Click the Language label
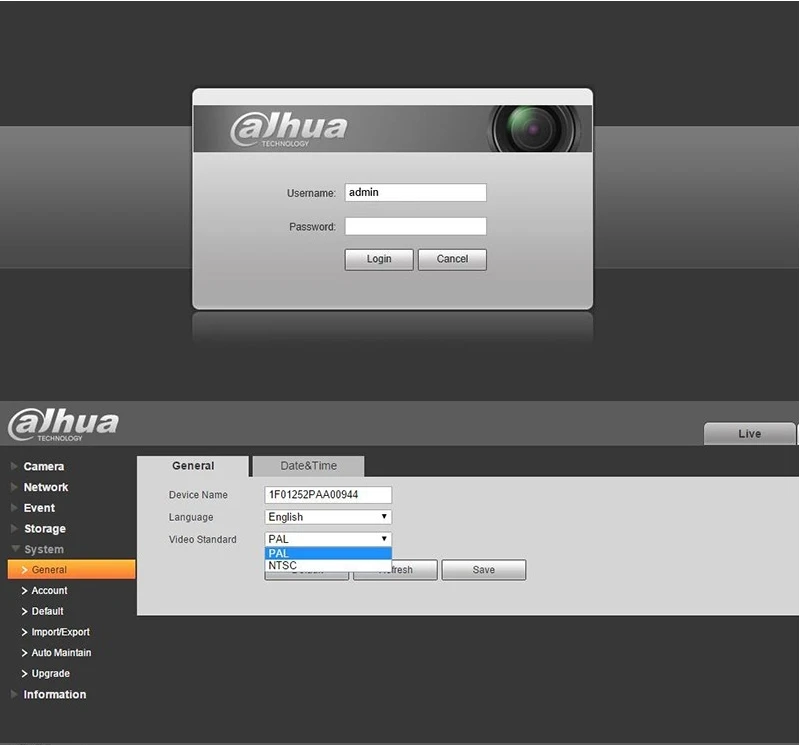The width and height of the screenshot is (800, 745). 191,517
